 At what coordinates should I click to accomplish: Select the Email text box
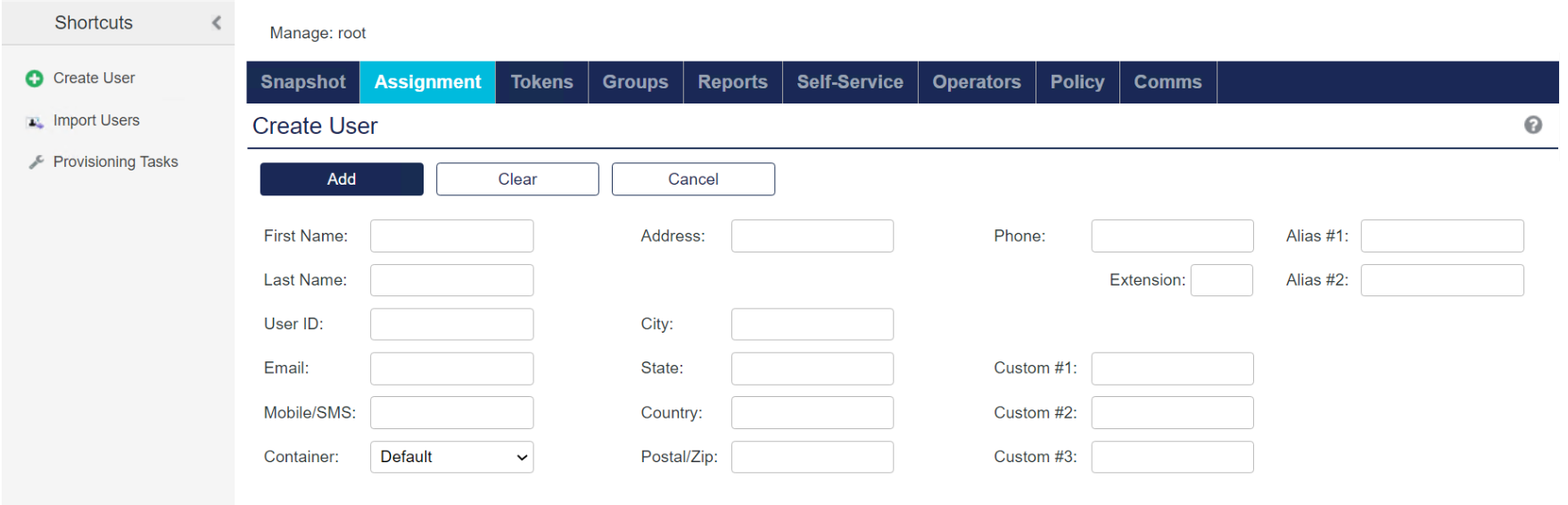[x=451, y=368]
